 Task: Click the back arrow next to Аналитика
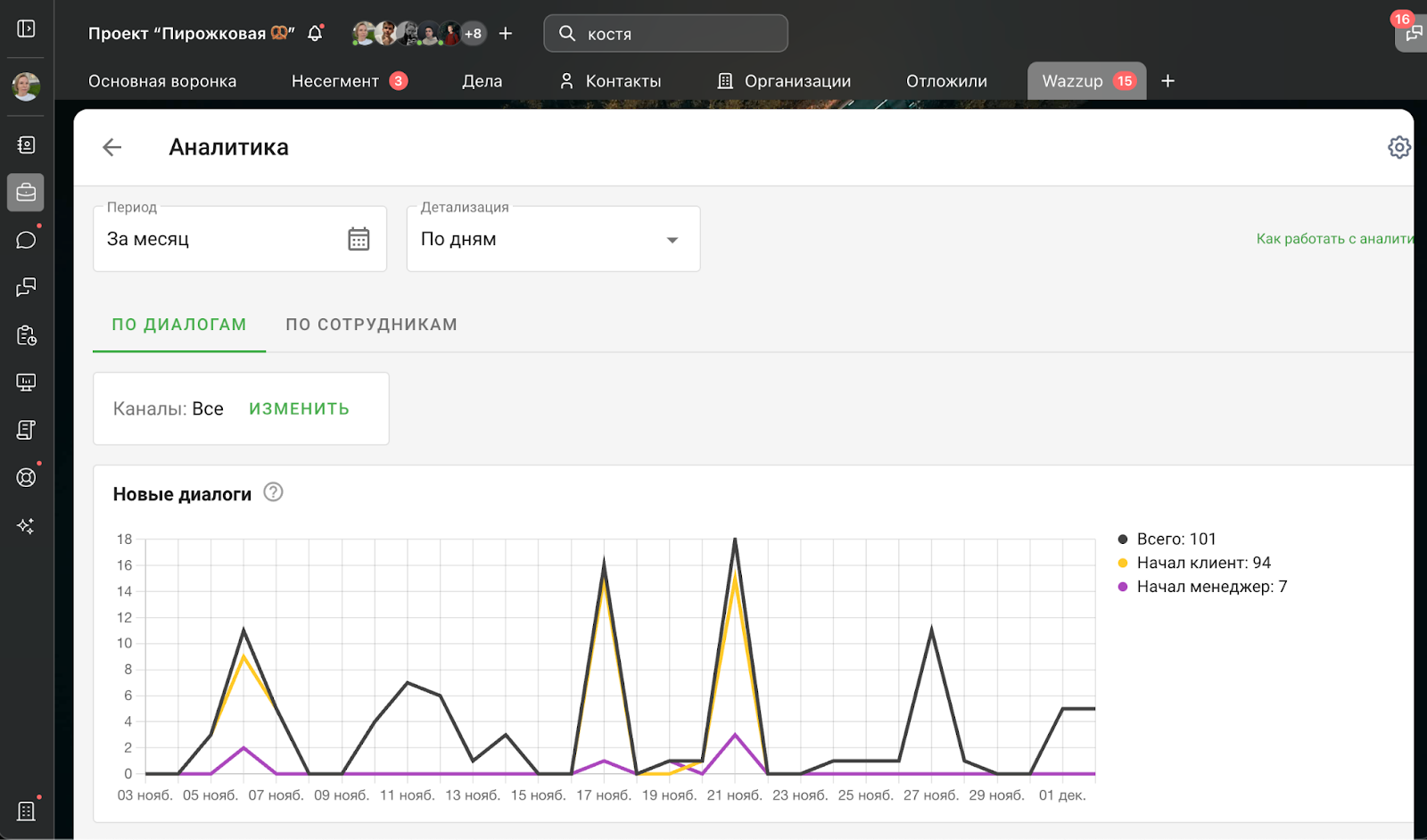point(111,147)
